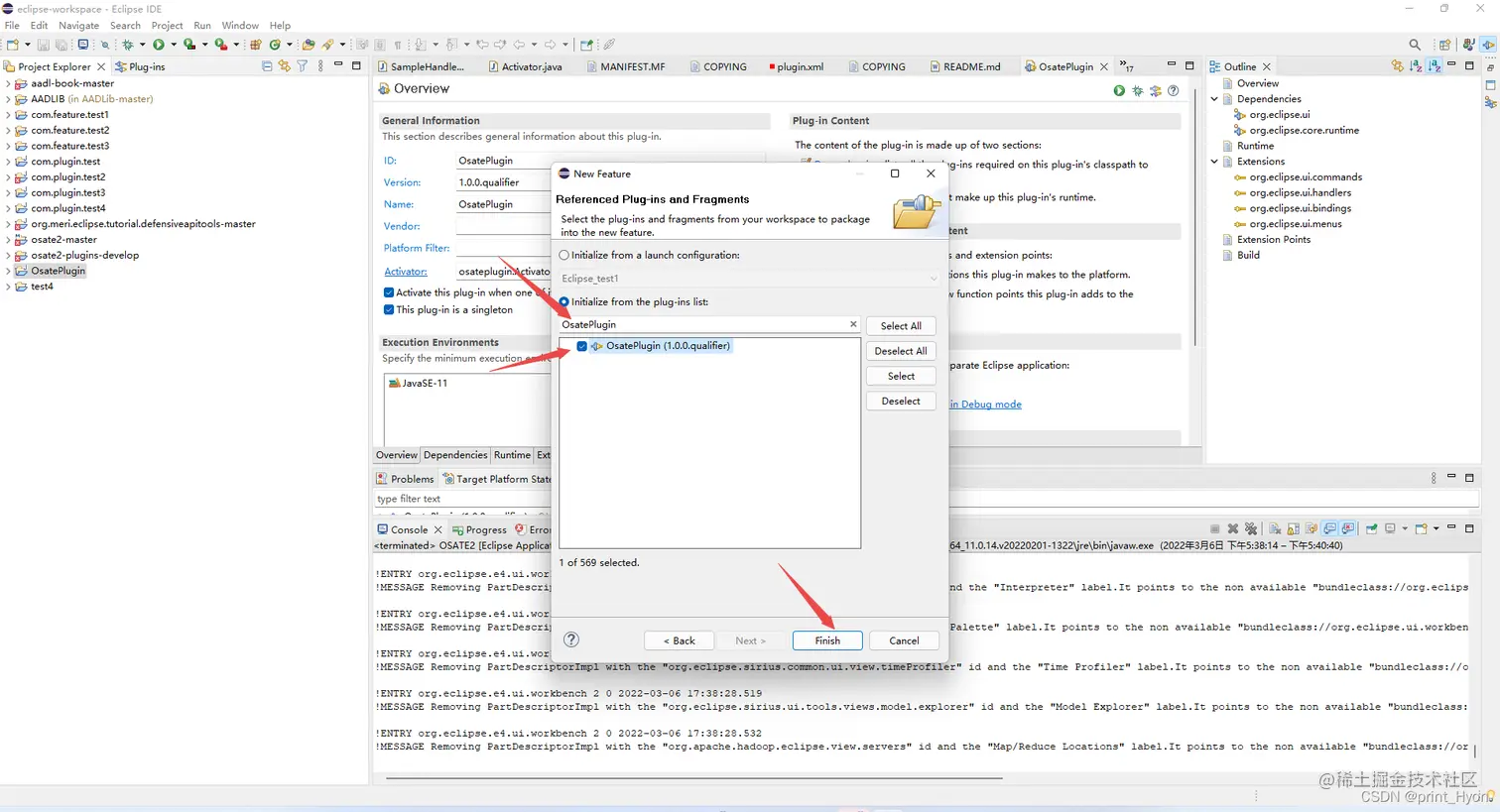This screenshot has height=812, width=1500.
Task: Toggle Show Console on Standard Out change
Action: [x=1331, y=528]
